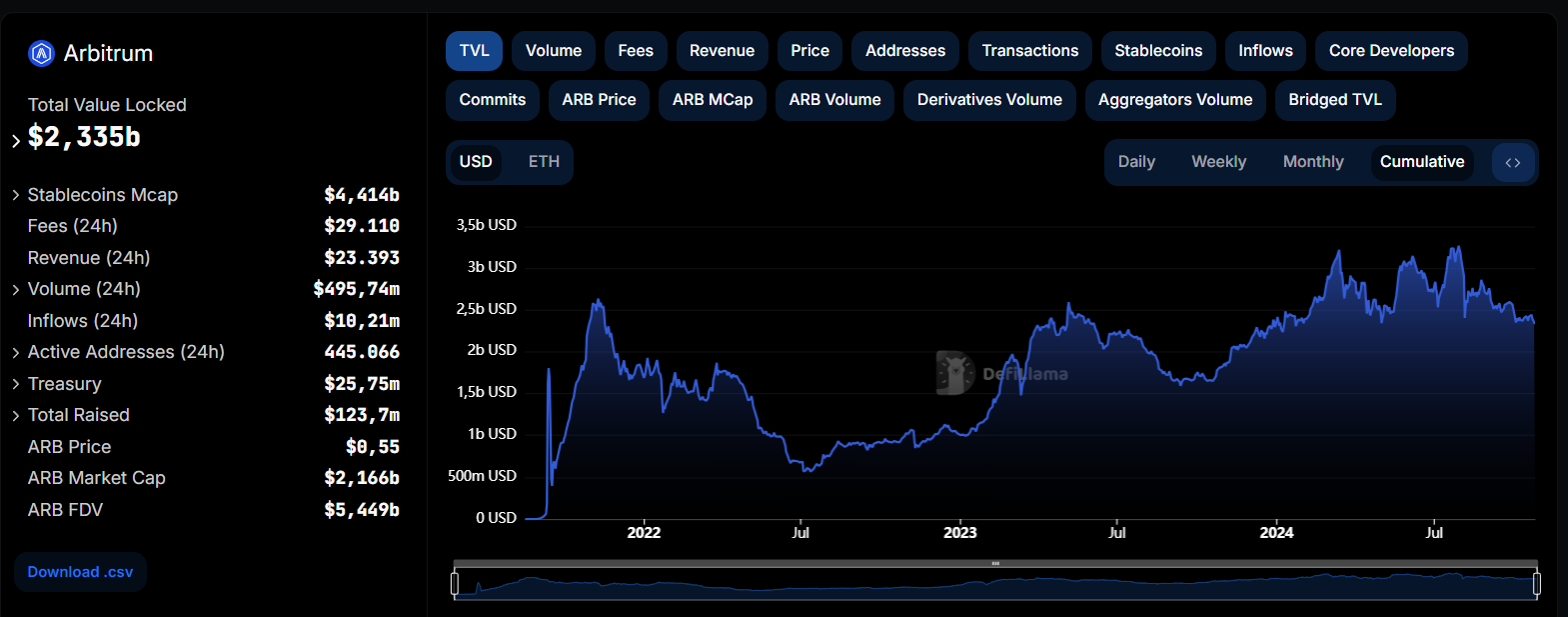1568x617 pixels.
Task: Click the 2022 x-axis label
Action: click(644, 533)
